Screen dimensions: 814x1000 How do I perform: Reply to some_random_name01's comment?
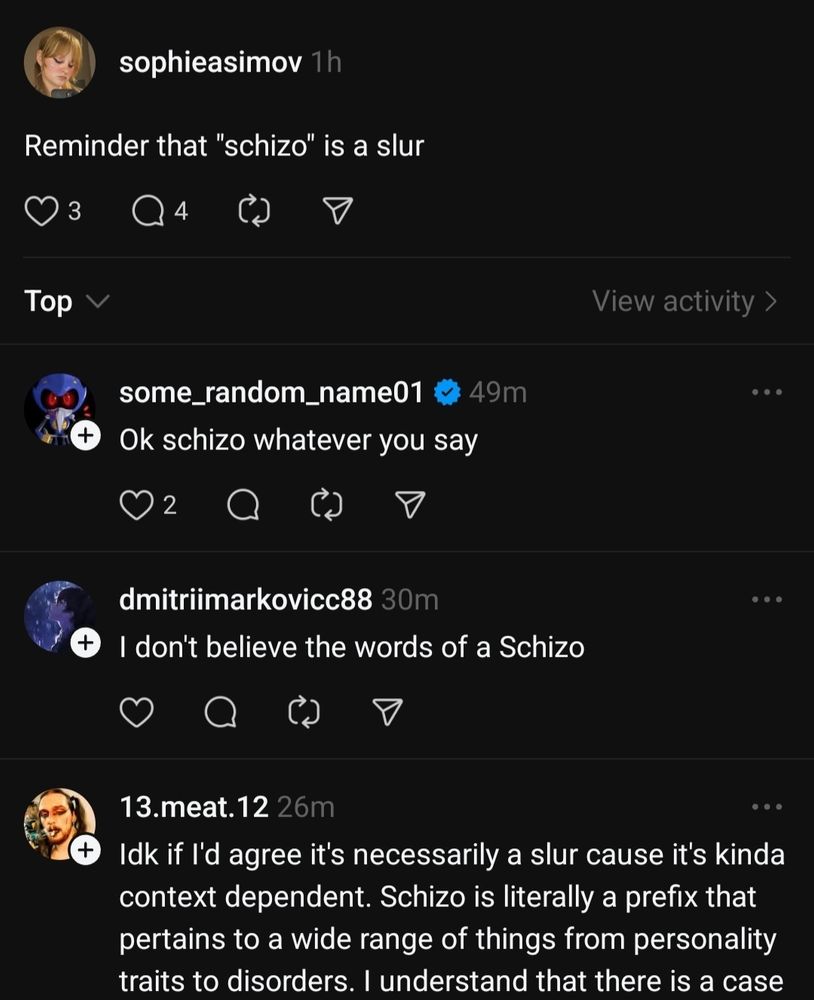241,506
